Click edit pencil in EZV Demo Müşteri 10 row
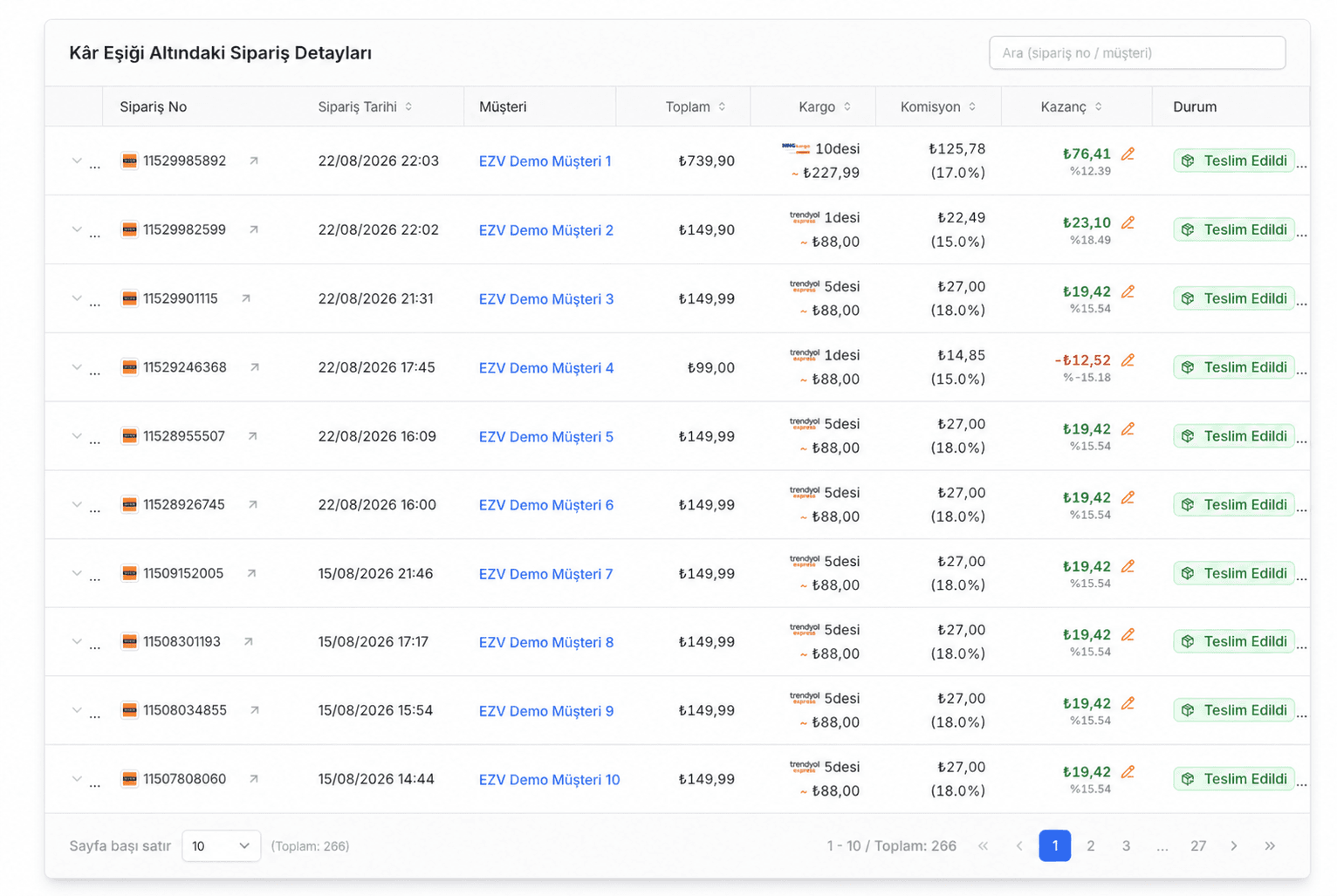1337x896 pixels. click(x=1128, y=771)
